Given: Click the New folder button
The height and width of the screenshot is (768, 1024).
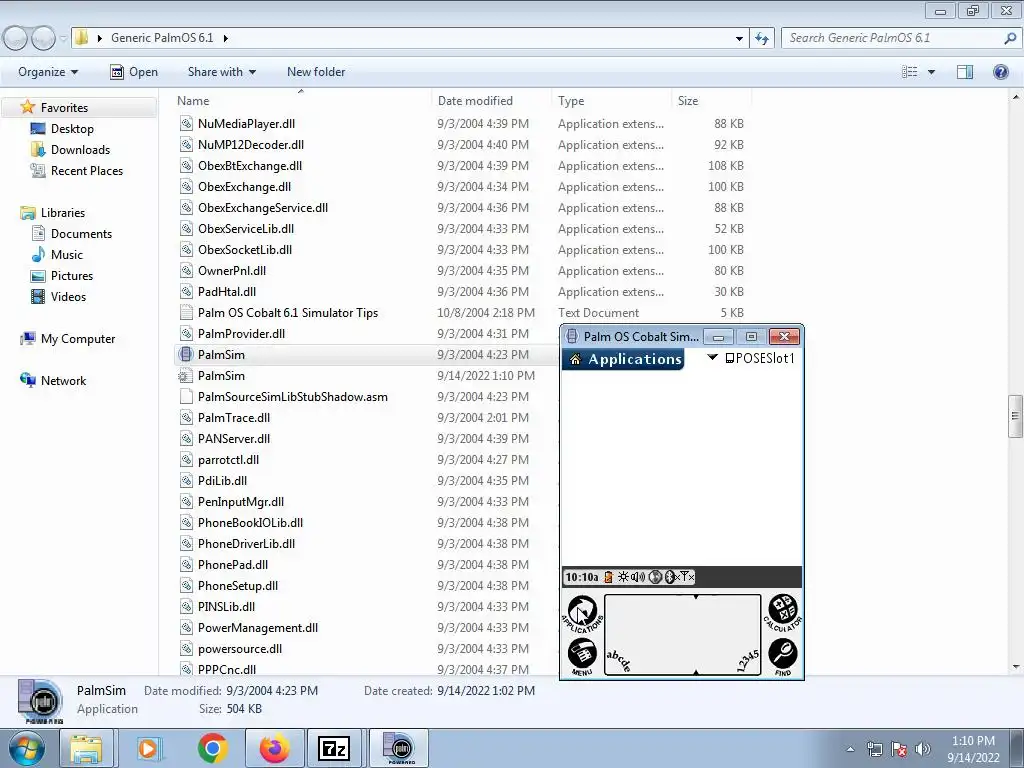Looking at the screenshot, I should [x=316, y=72].
